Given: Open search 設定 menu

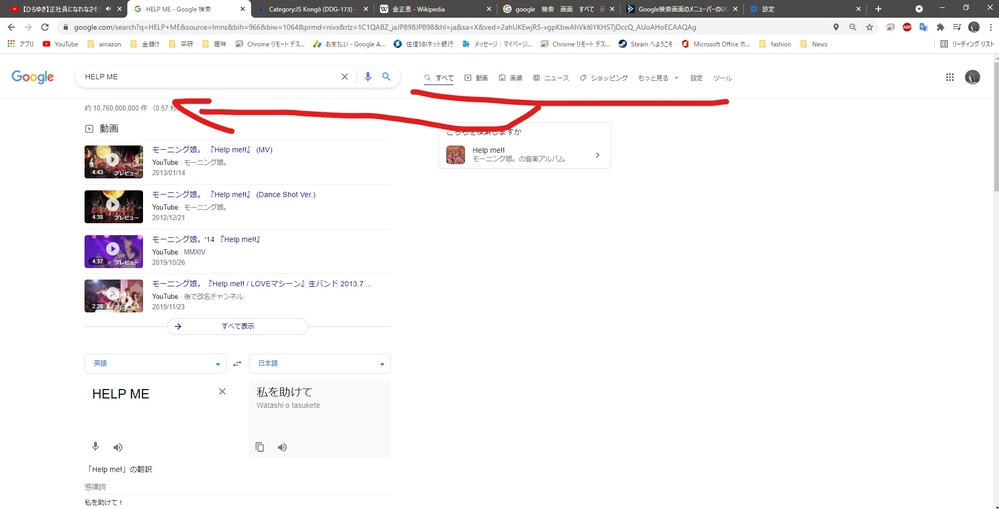Looking at the screenshot, I should tap(696, 78).
